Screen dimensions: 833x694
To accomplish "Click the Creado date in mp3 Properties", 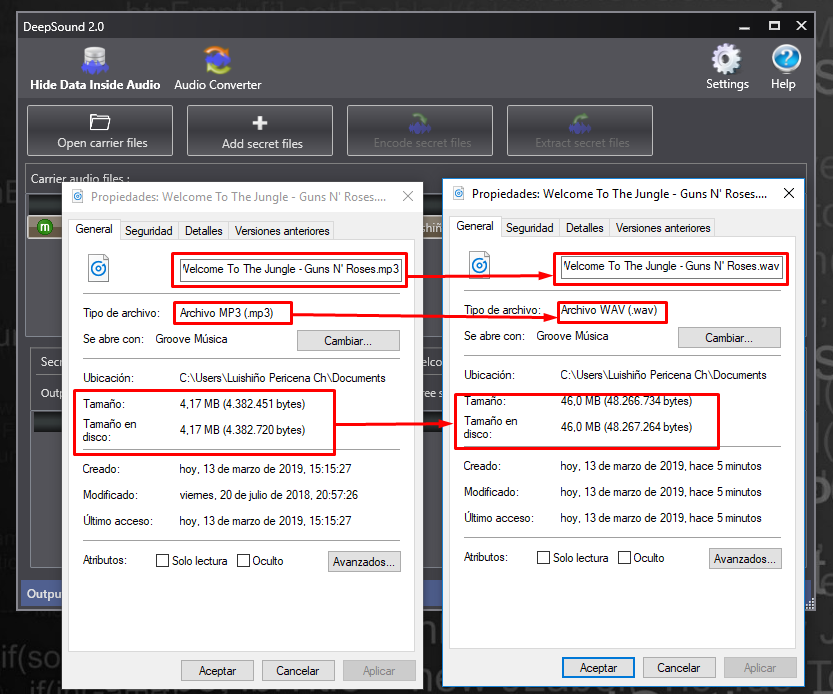I will pyautogui.click(x=265, y=469).
